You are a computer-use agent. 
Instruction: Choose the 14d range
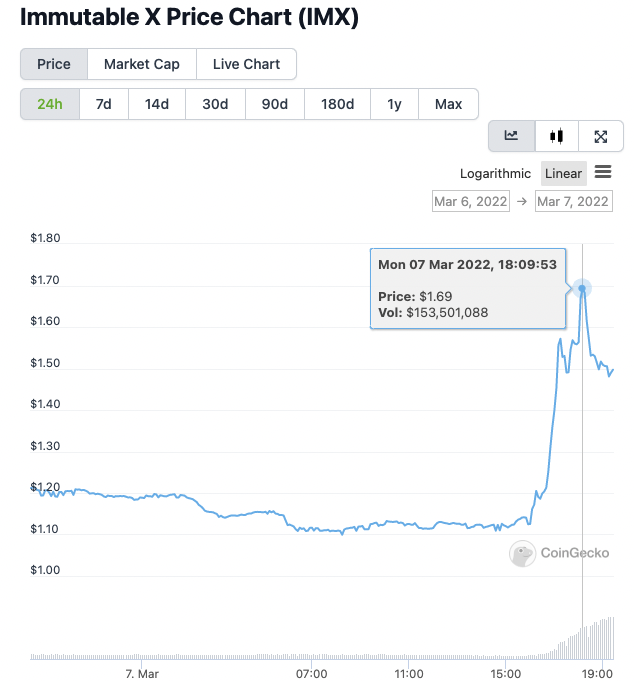(157, 104)
